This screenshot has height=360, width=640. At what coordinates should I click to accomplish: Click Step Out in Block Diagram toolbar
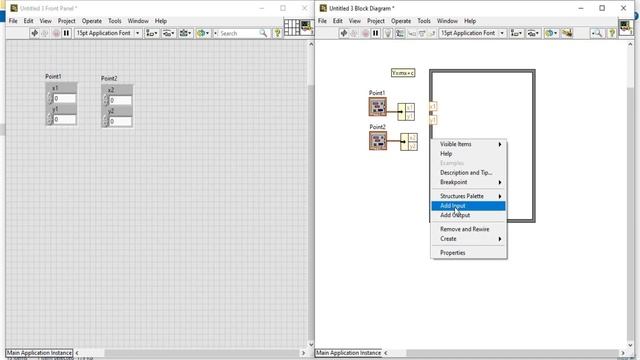[x=431, y=33]
